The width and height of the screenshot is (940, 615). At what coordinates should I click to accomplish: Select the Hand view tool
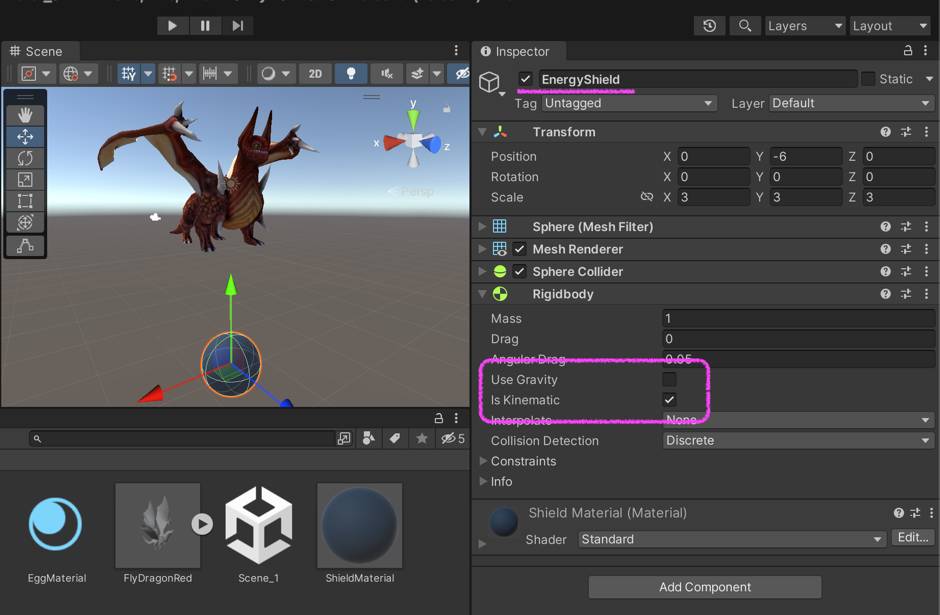tap(25, 116)
